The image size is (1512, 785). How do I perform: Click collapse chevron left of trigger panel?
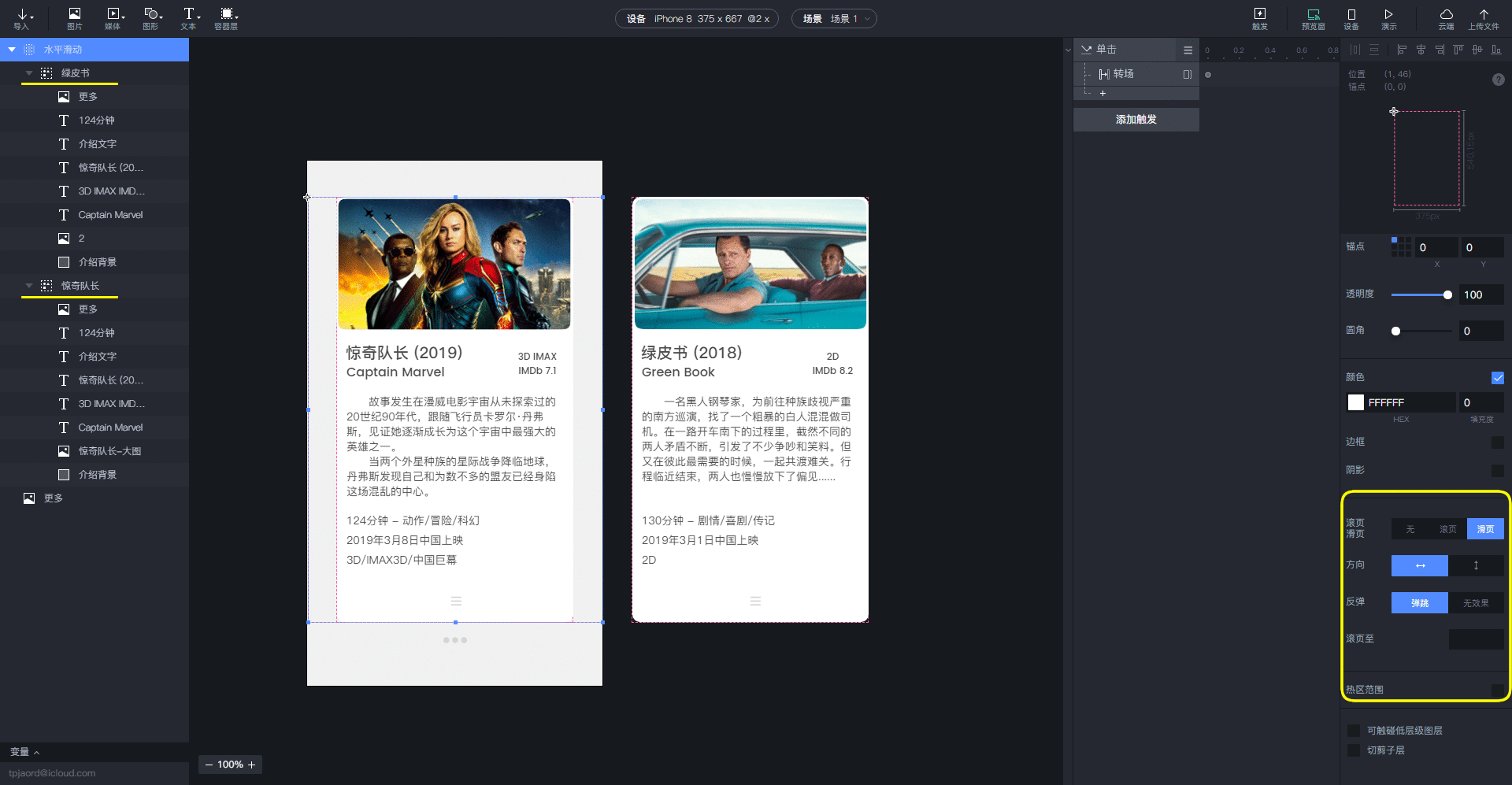coord(1068,50)
